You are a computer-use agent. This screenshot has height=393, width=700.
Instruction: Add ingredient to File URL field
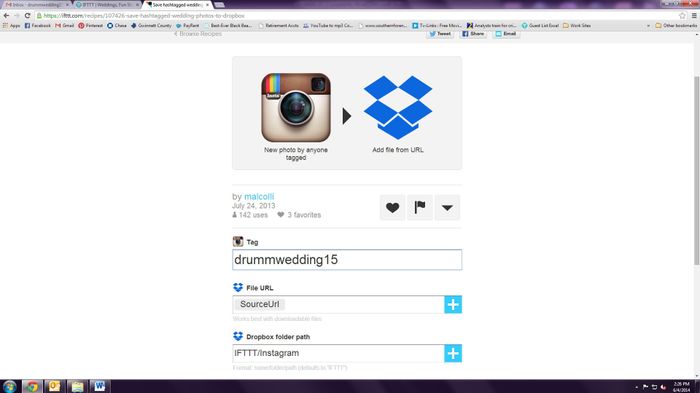pyautogui.click(x=453, y=305)
